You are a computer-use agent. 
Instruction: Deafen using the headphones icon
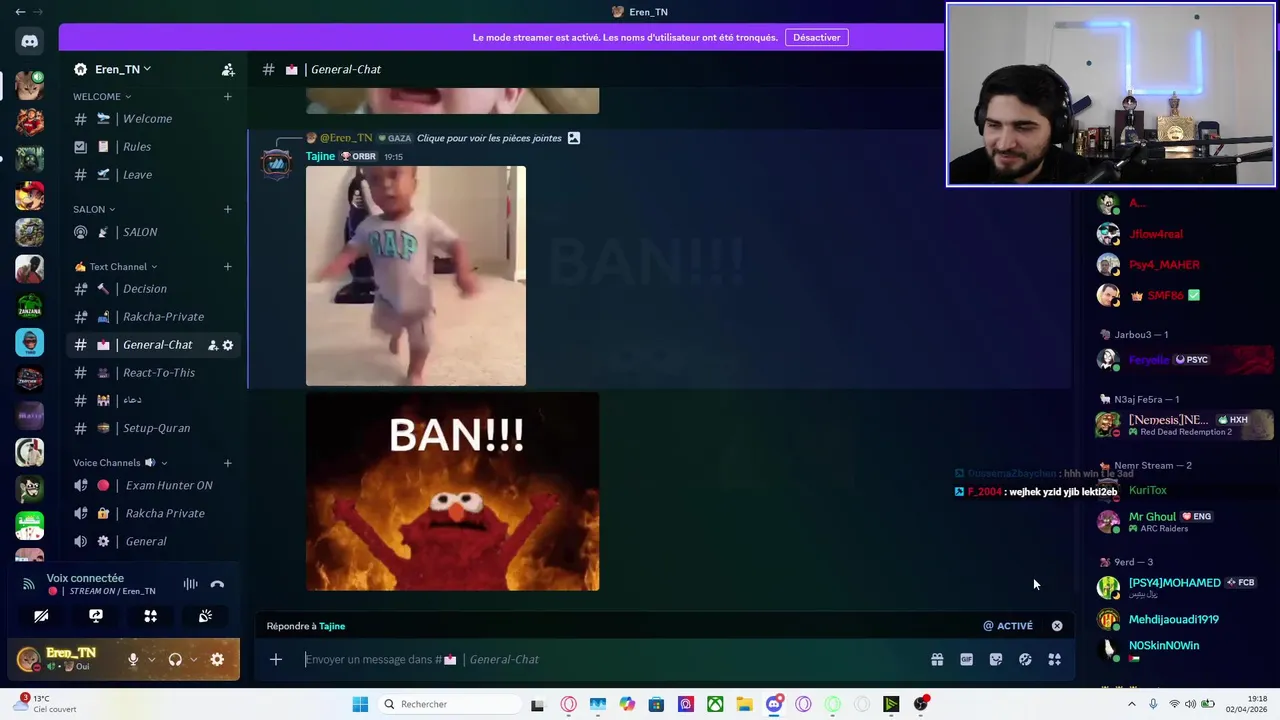[x=175, y=659]
